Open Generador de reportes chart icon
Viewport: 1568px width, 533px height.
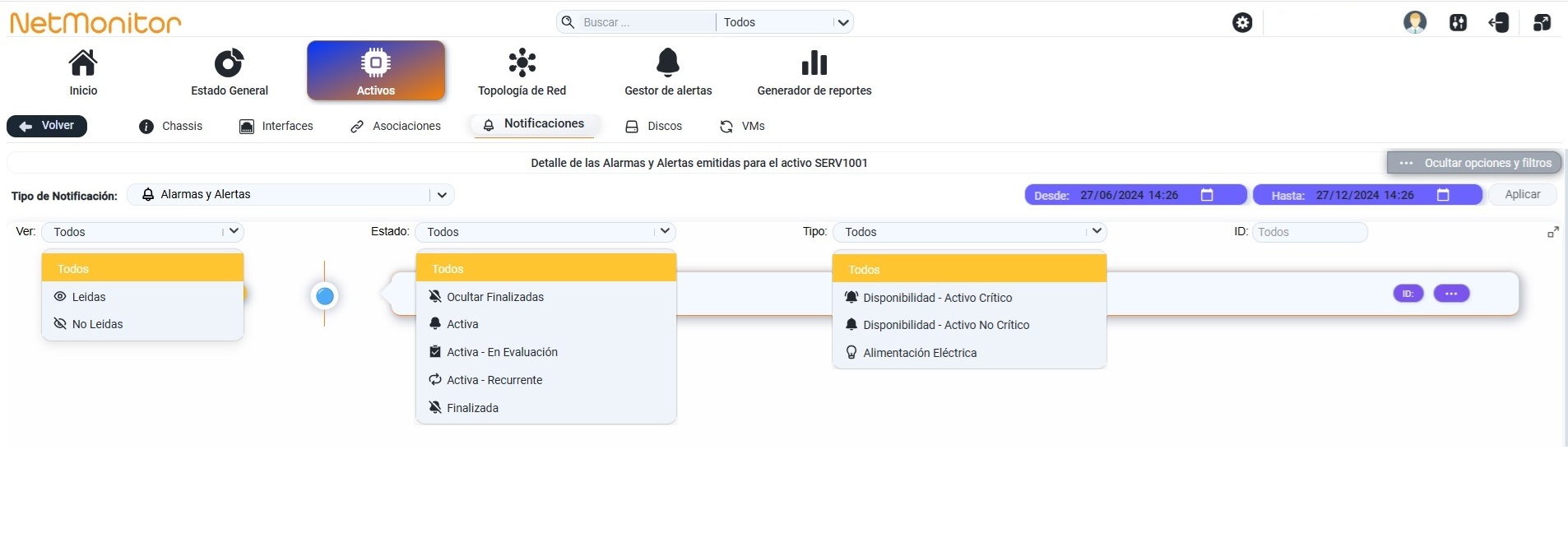pyautogui.click(x=814, y=63)
